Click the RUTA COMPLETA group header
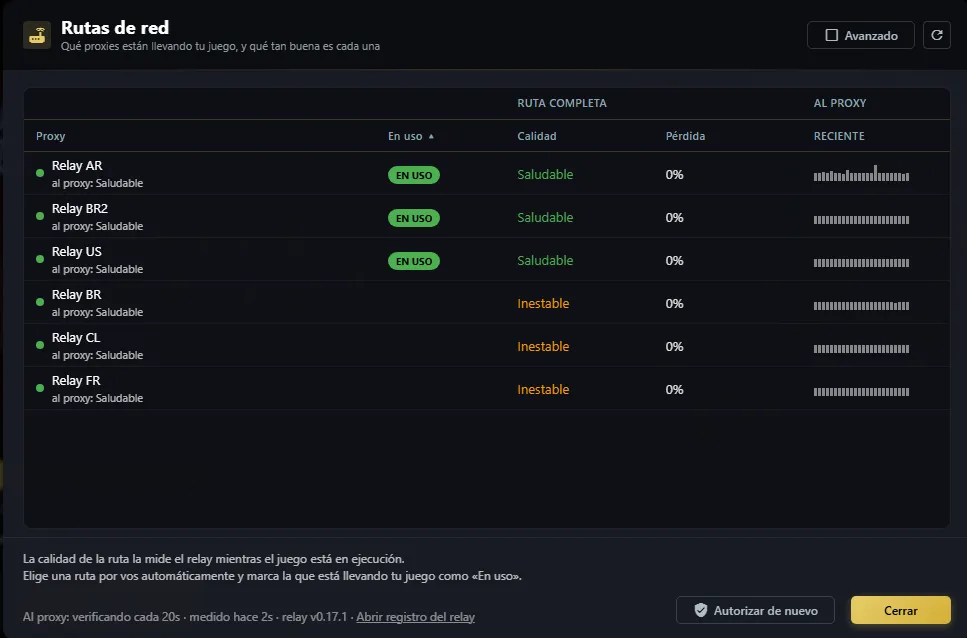The width and height of the screenshot is (967, 638). click(562, 103)
